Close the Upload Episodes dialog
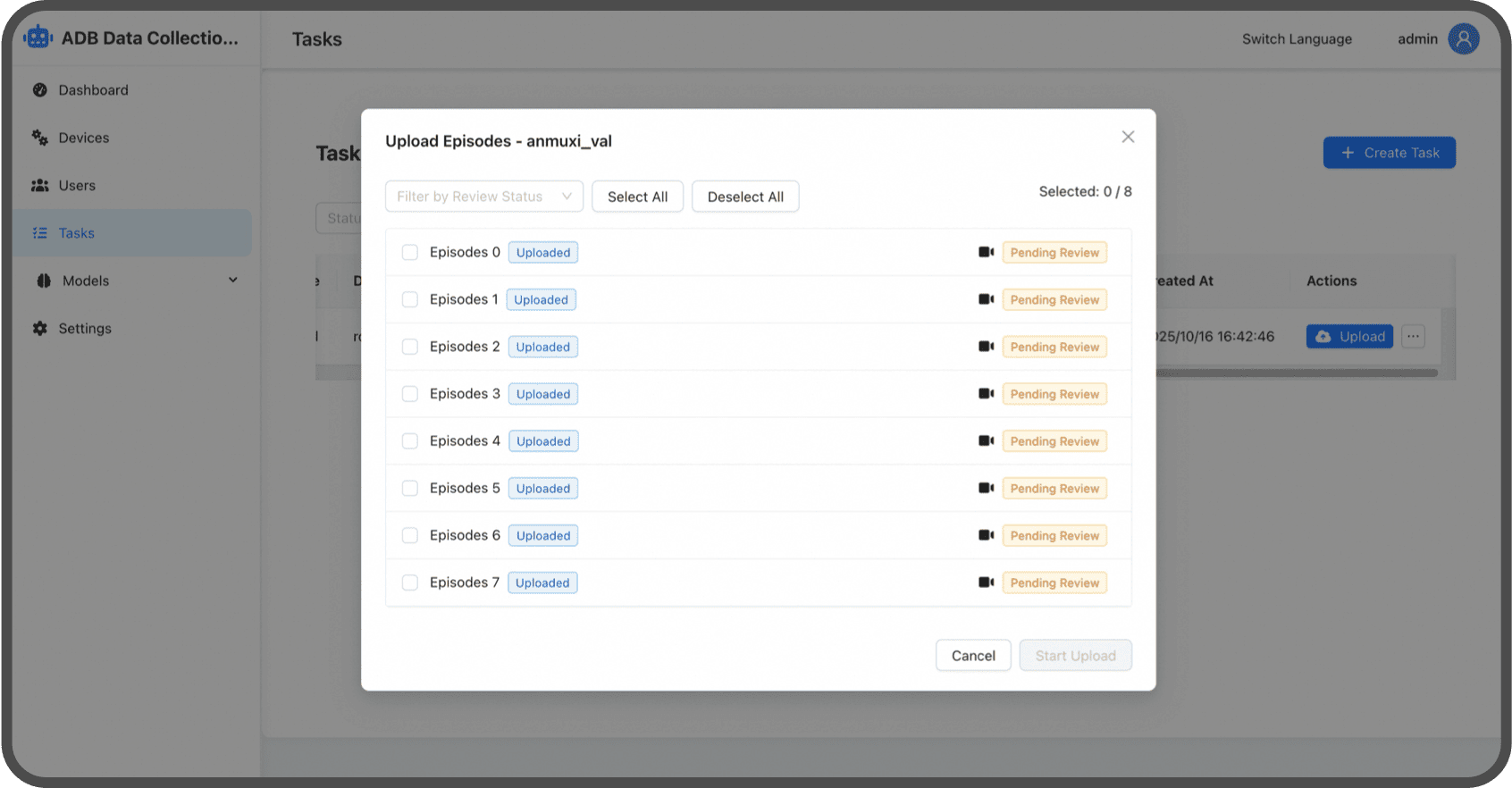 click(1128, 137)
